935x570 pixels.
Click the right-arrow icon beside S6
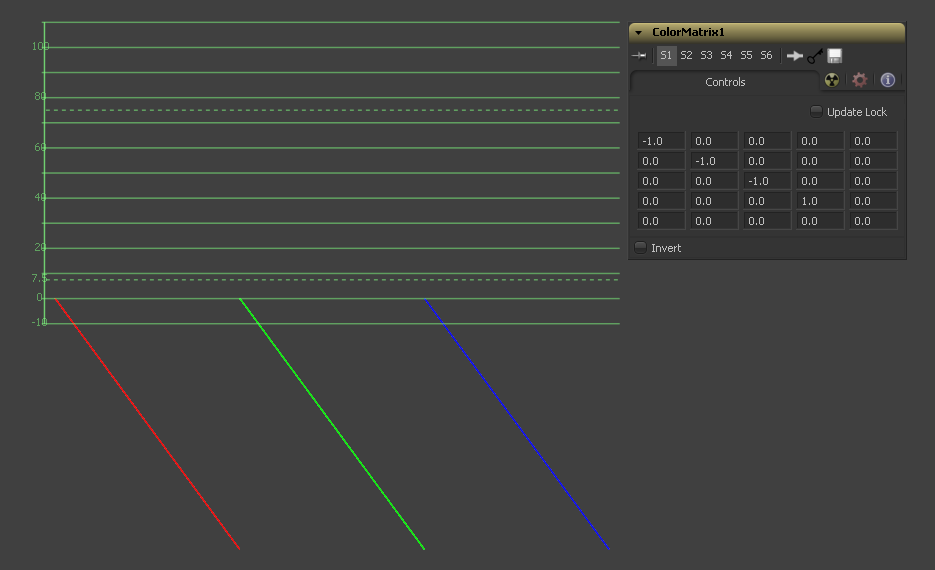(794, 56)
